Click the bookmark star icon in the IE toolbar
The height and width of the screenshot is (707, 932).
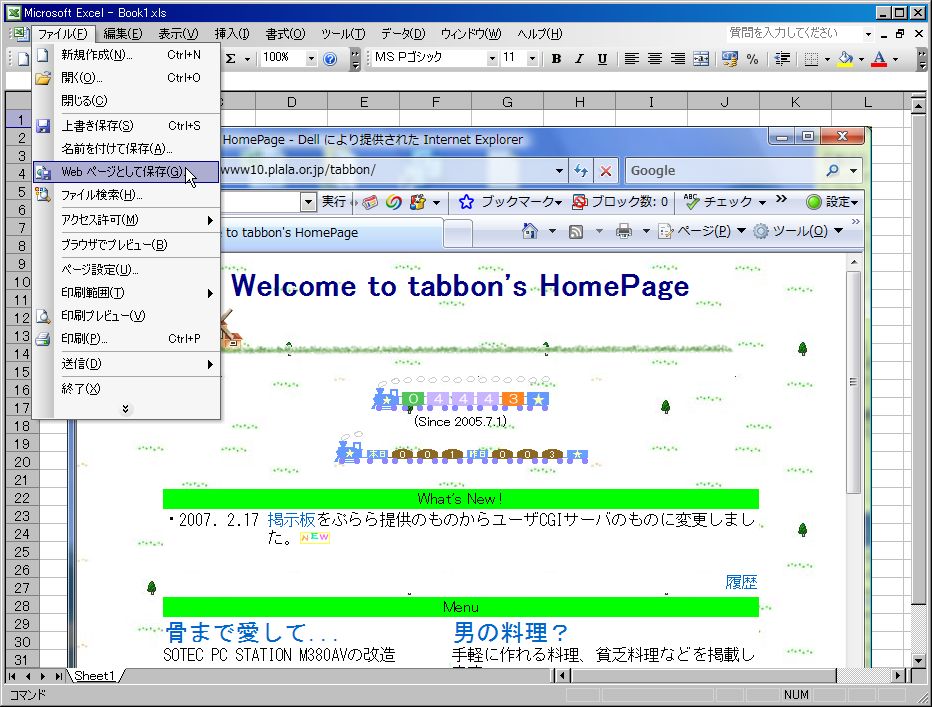coord(466,202)
